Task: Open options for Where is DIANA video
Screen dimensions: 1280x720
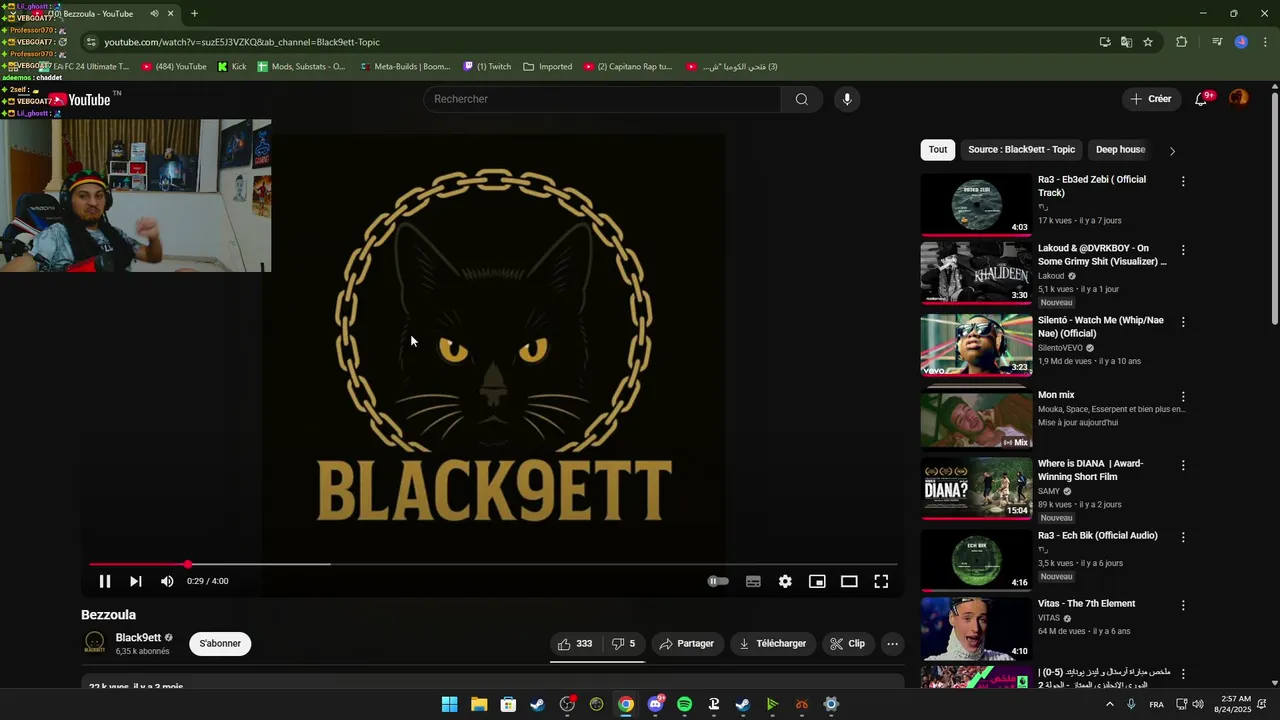Action: [1183, 465]
